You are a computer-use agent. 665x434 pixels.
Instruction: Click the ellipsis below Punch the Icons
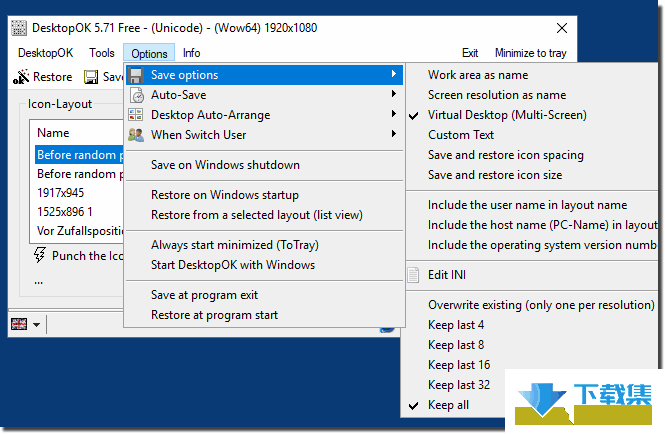[x=39, y=282]
